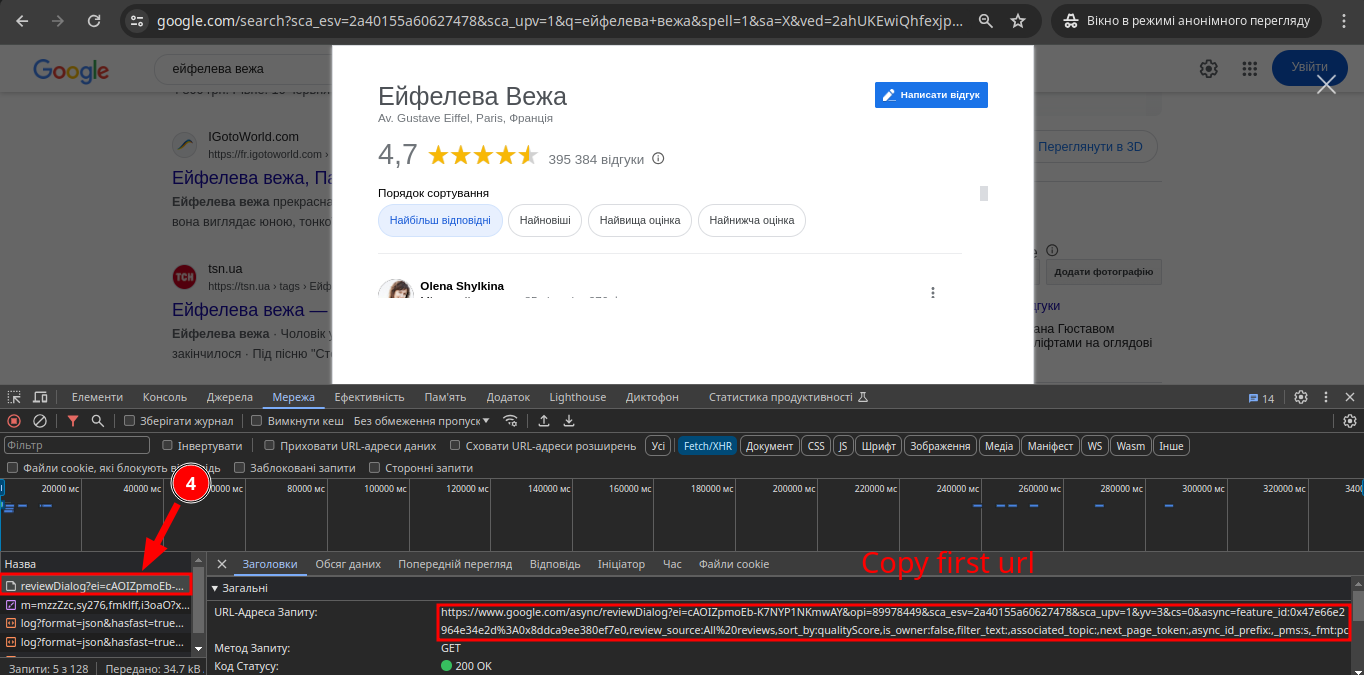Image resolution: width=1364 pixels, height=675 pixels.
Task: Open Olena Shylkina reviewer name link
Action: [x=462, y=286]
